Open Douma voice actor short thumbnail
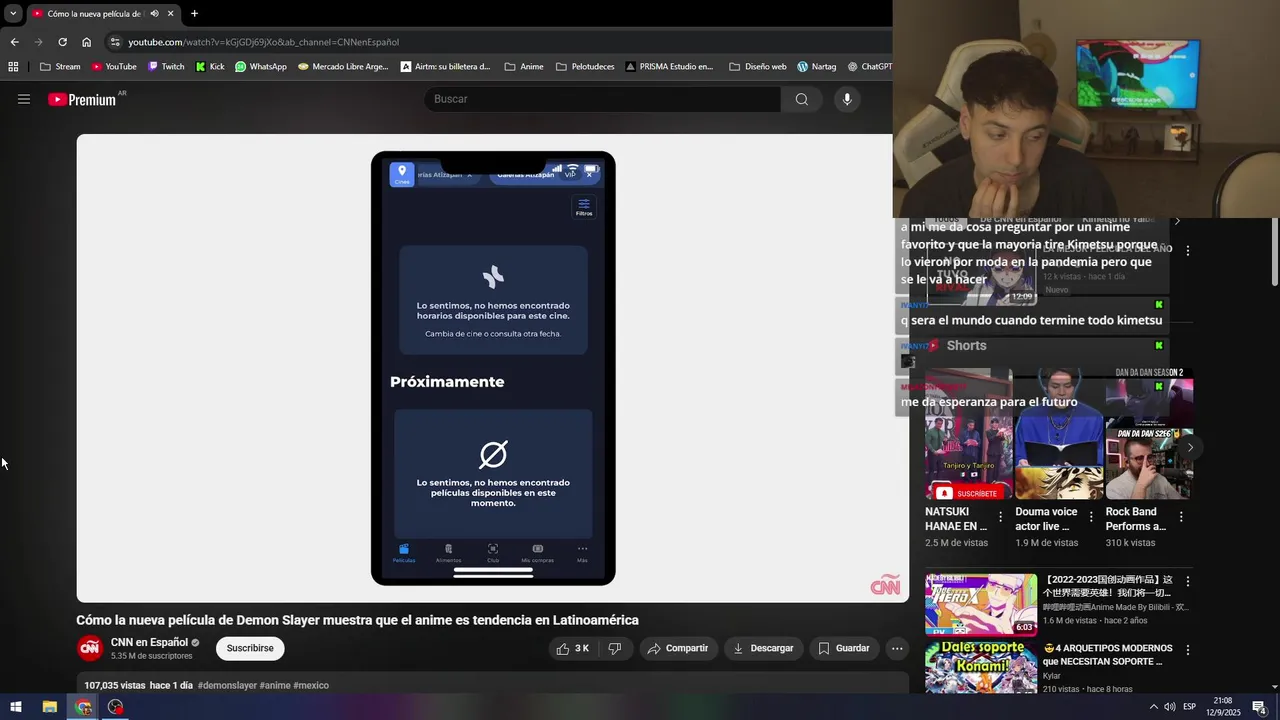Screen dimensions: 1280x720 tap(1059, 434)
